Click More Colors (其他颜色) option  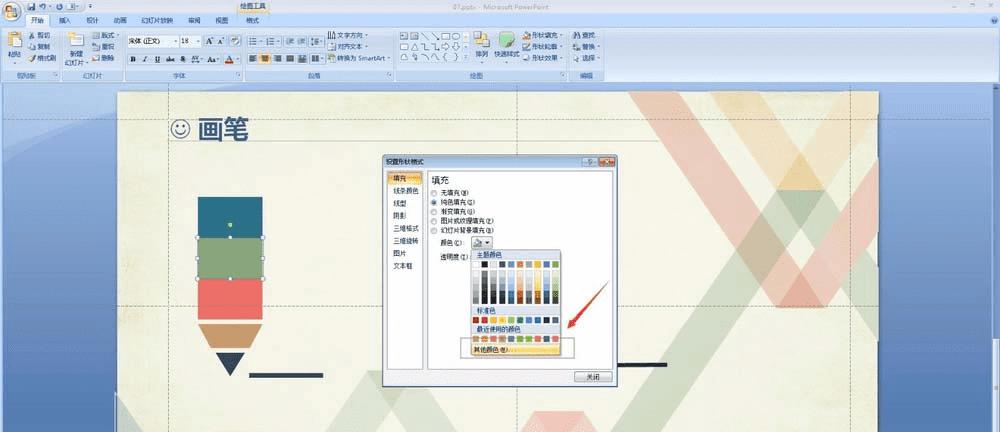pyautogui.click(x=515, y=350)
